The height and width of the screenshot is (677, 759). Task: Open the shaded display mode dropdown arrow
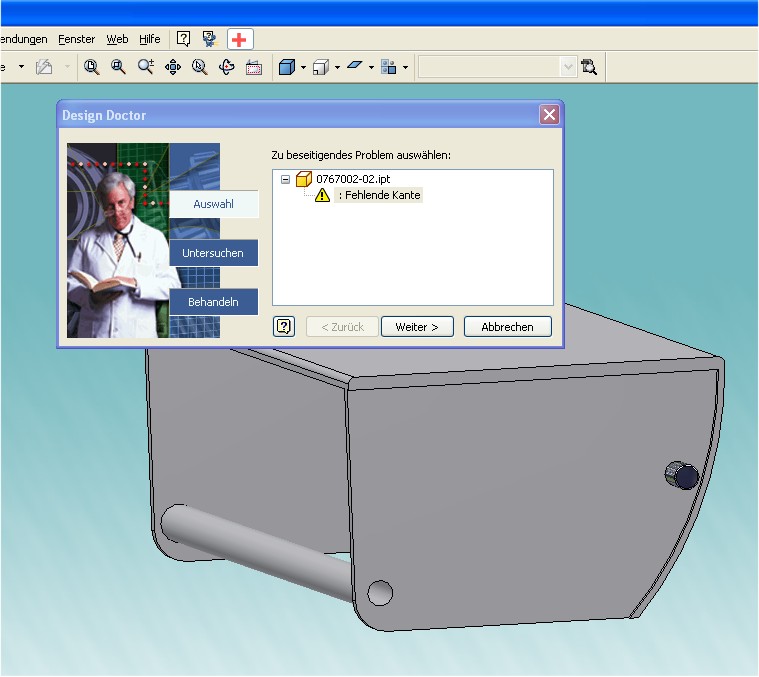304,67
